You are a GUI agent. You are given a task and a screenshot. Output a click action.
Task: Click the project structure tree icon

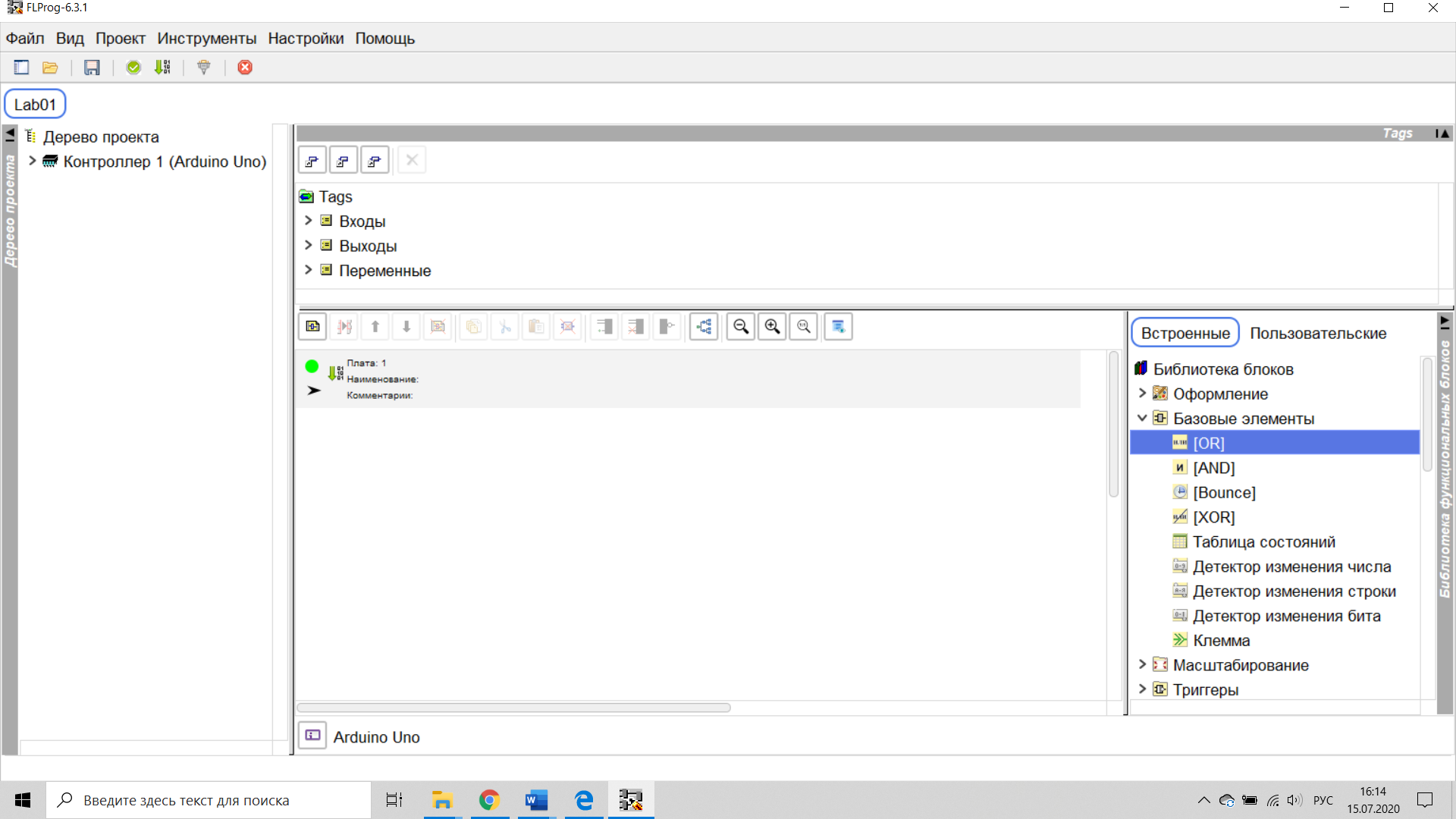click(704, 327)
